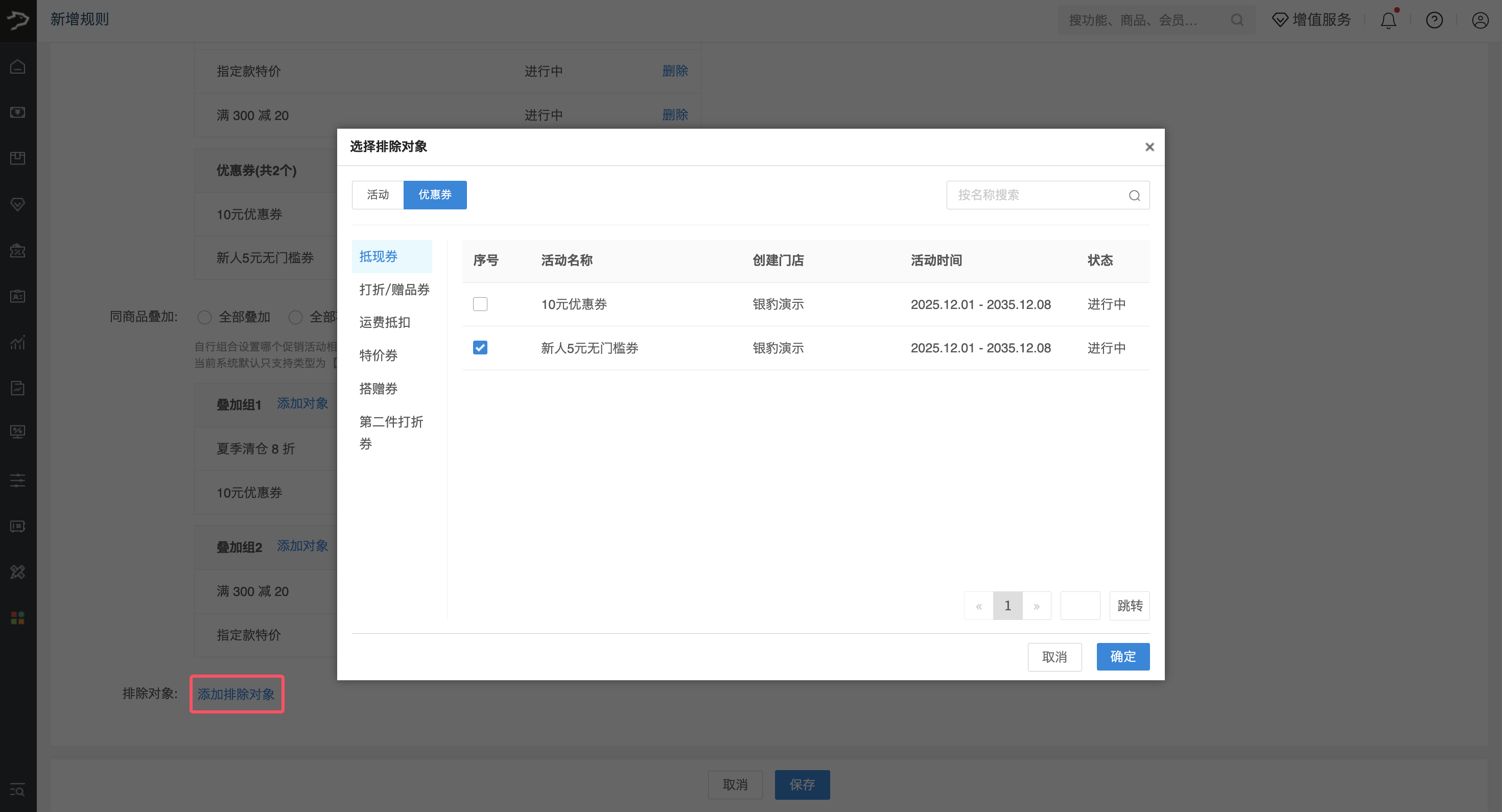1502x812 pixels.
Task: Click the 创建门店 column header
Action: pos(778,260)
